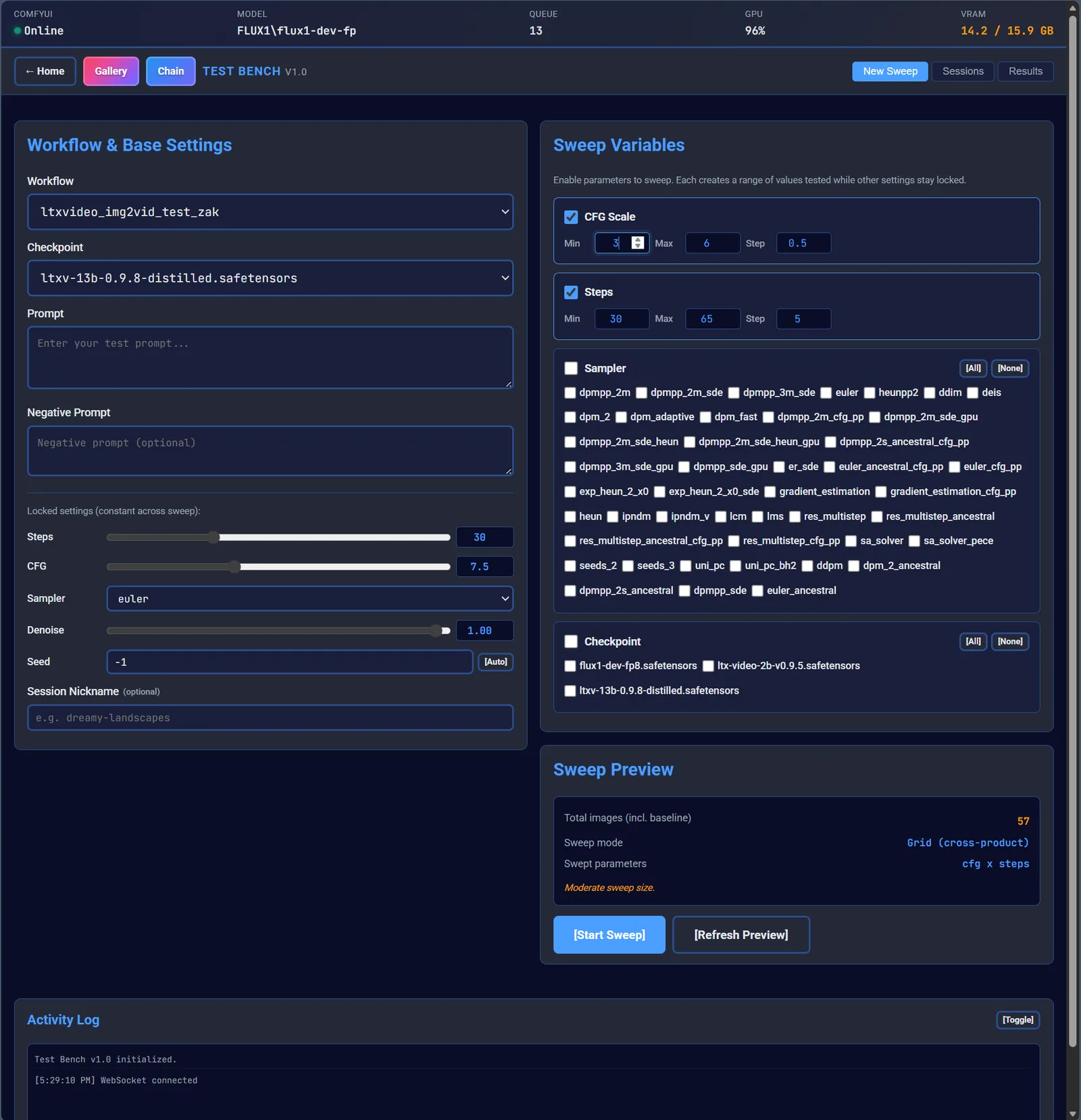Click the Online status indicator
The height and width of the screenshot is (1120, 1081).
tap(39, 31)
